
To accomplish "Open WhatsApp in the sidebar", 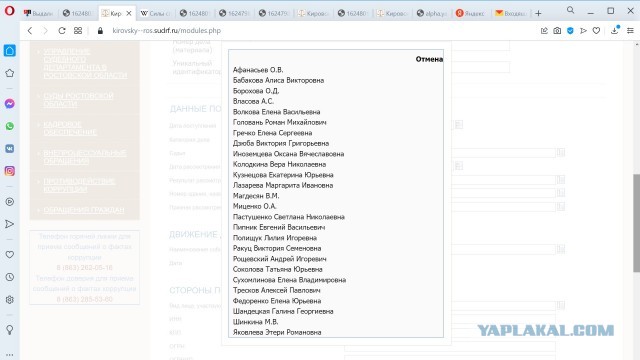I will click(10, 126).
